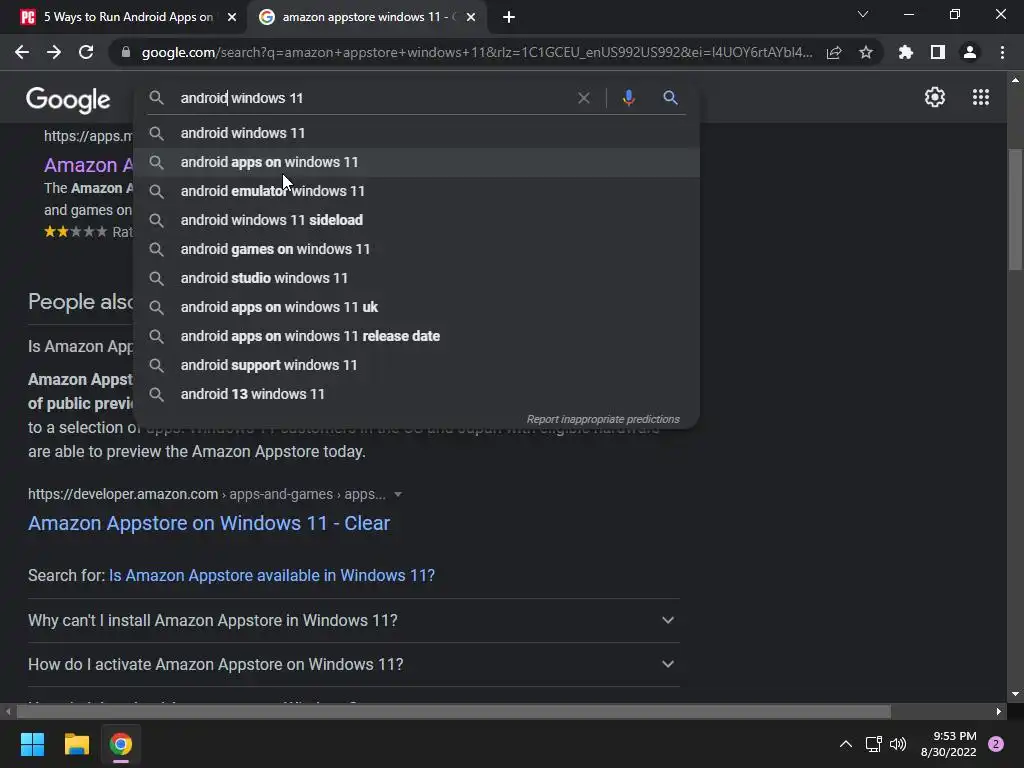Close the PCMag 5 Ways tab

pyautogui.click(x=232, y=18)
